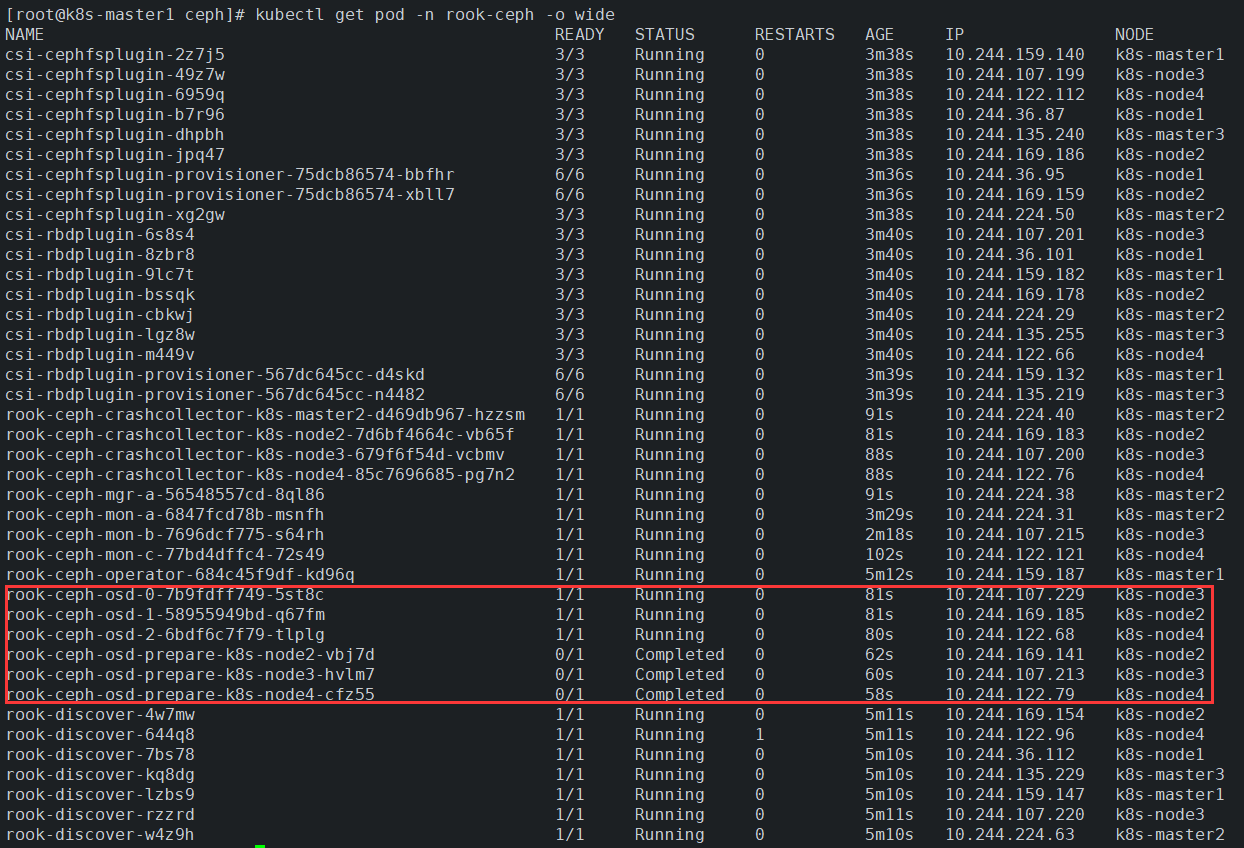Select pod name csi-cephfsplugin-xg2gw

[x=115, y=214]
